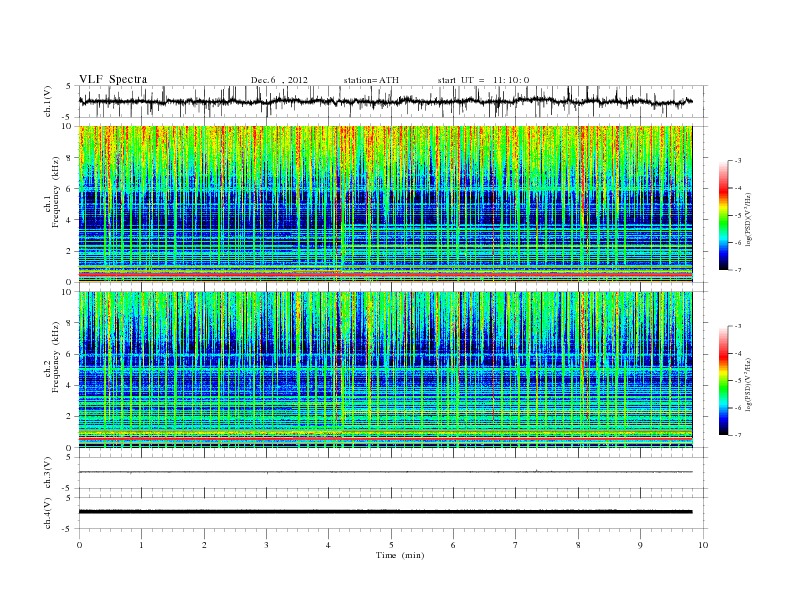792x612 pixels.
Task: Click time axis tick label "7"
Action: click(516, 545)
